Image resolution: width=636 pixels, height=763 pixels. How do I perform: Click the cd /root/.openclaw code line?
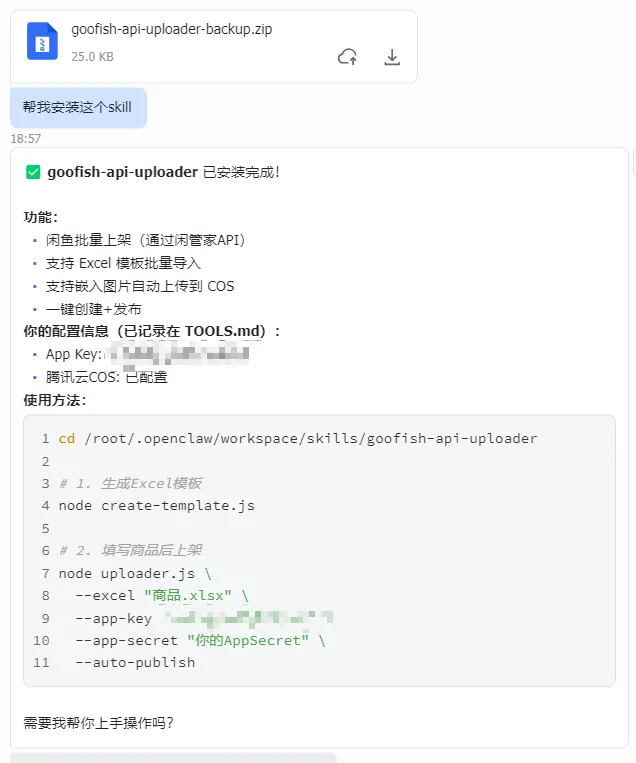coord(297,438)
